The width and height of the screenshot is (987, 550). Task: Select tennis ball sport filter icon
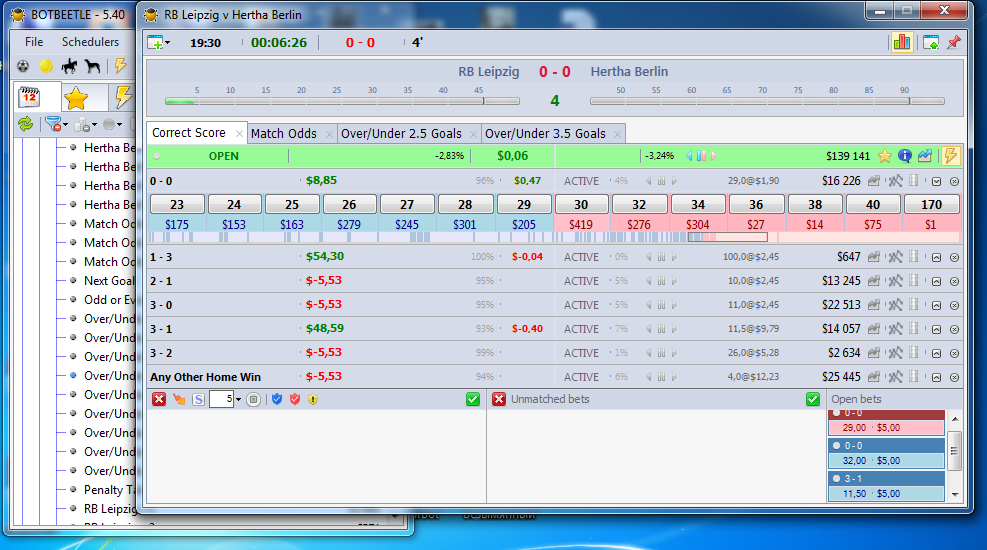[45, 66]
